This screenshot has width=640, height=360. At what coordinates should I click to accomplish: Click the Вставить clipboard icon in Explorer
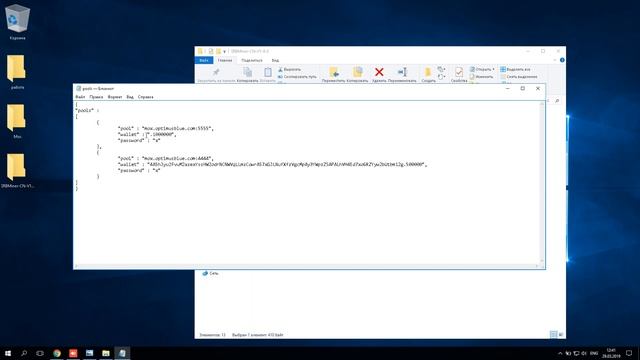(268, 72)
